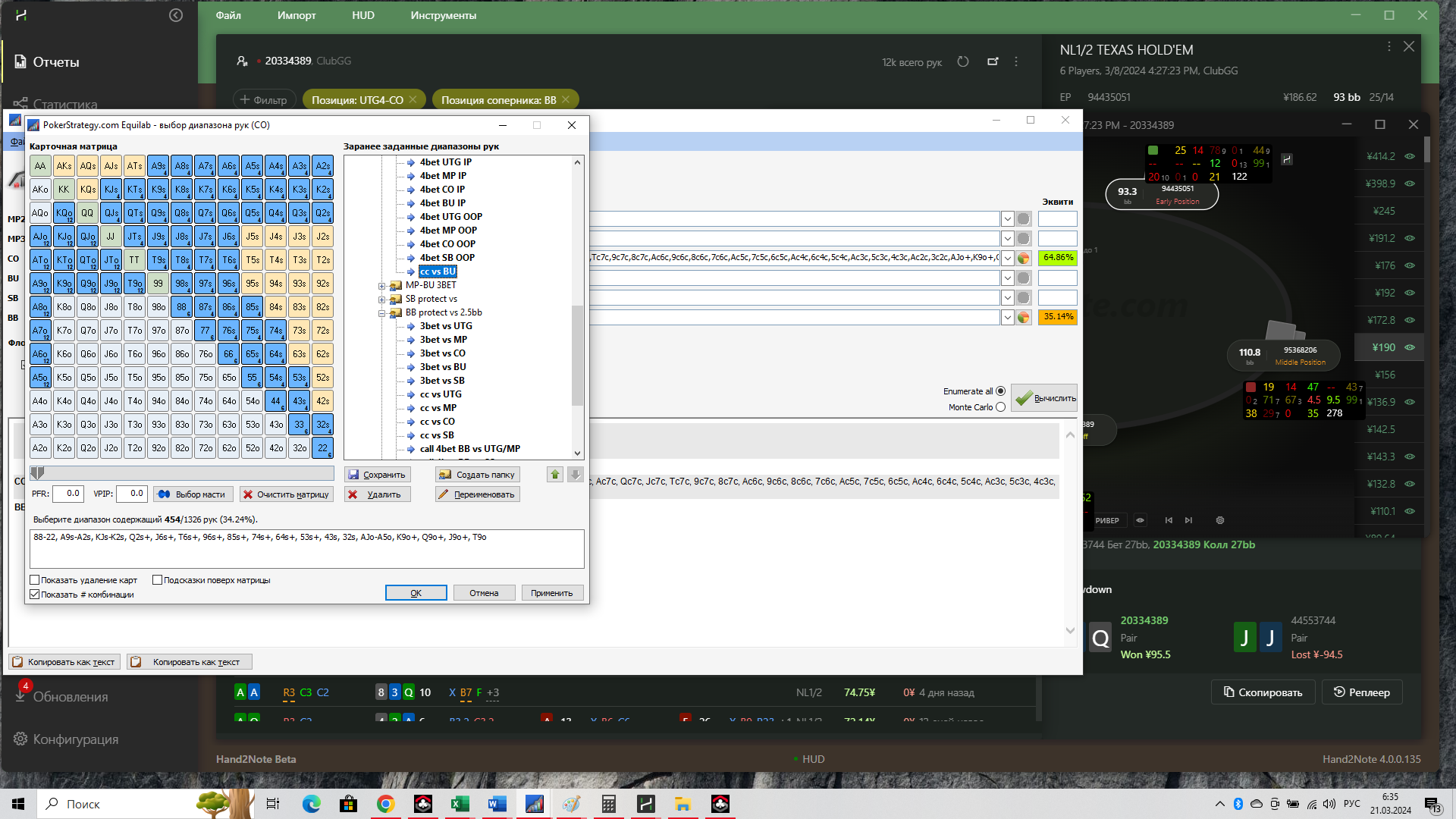The image size is (1456, 819).
Task: Open the dropdown of the 64.86% range row
Action: [1007, 258]
